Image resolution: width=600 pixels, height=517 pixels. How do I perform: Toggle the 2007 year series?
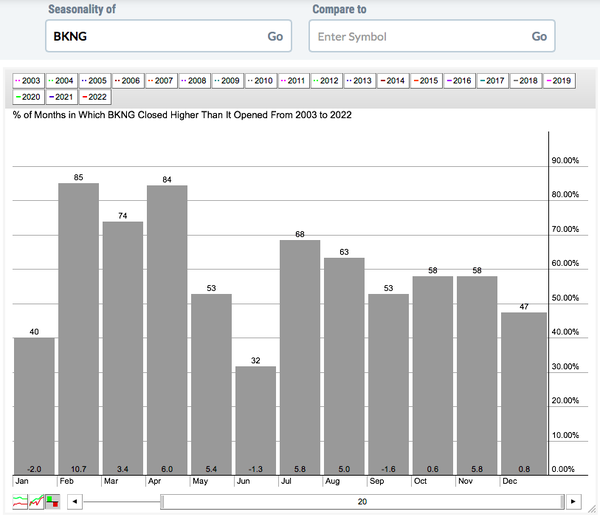[161, 81]
